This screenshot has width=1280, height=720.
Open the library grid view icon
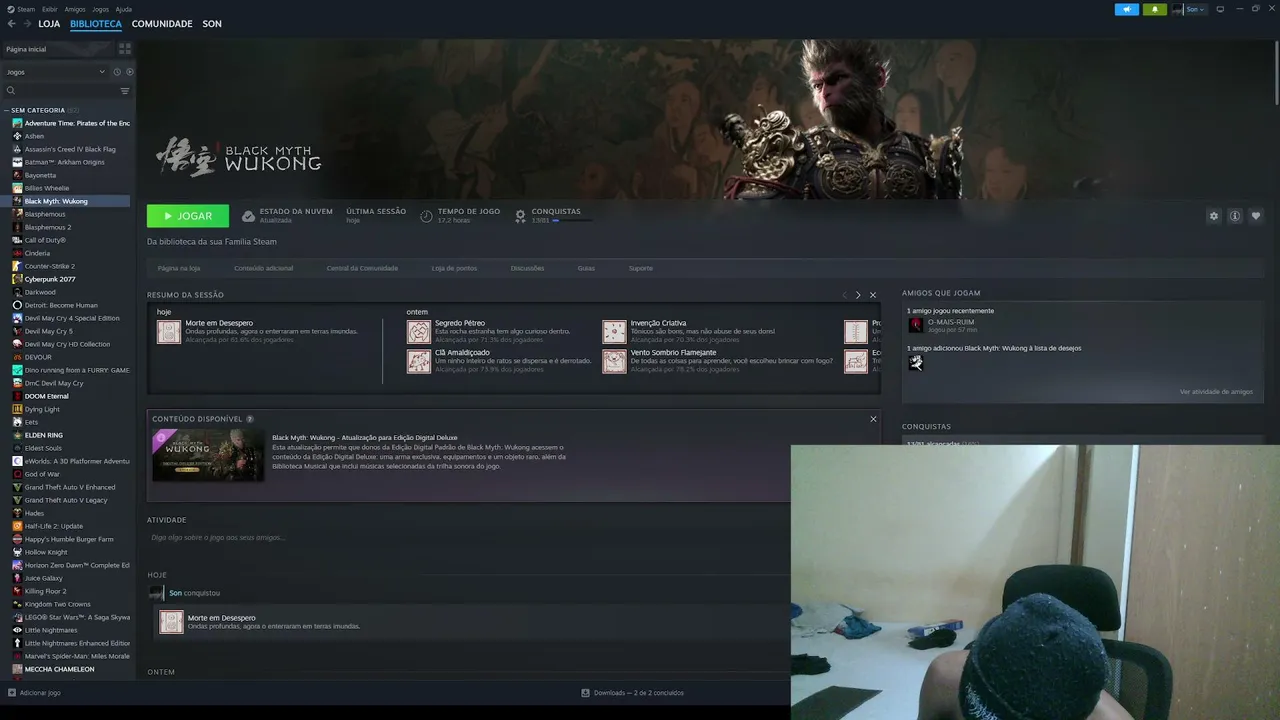125,48
